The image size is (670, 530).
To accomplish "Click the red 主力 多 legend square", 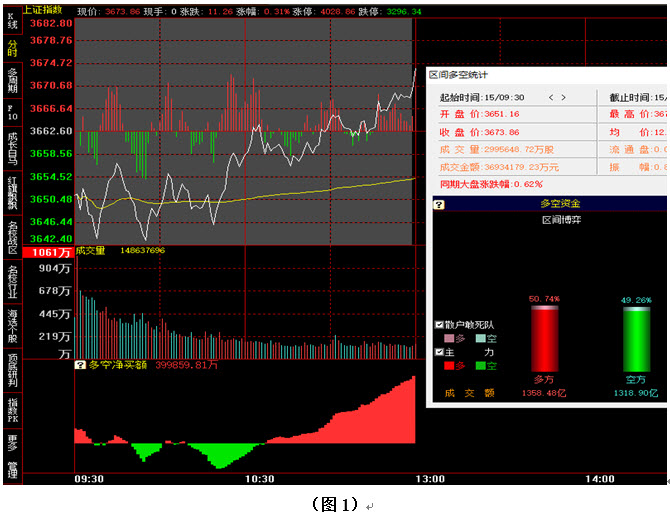I will [x=449, y=365].
